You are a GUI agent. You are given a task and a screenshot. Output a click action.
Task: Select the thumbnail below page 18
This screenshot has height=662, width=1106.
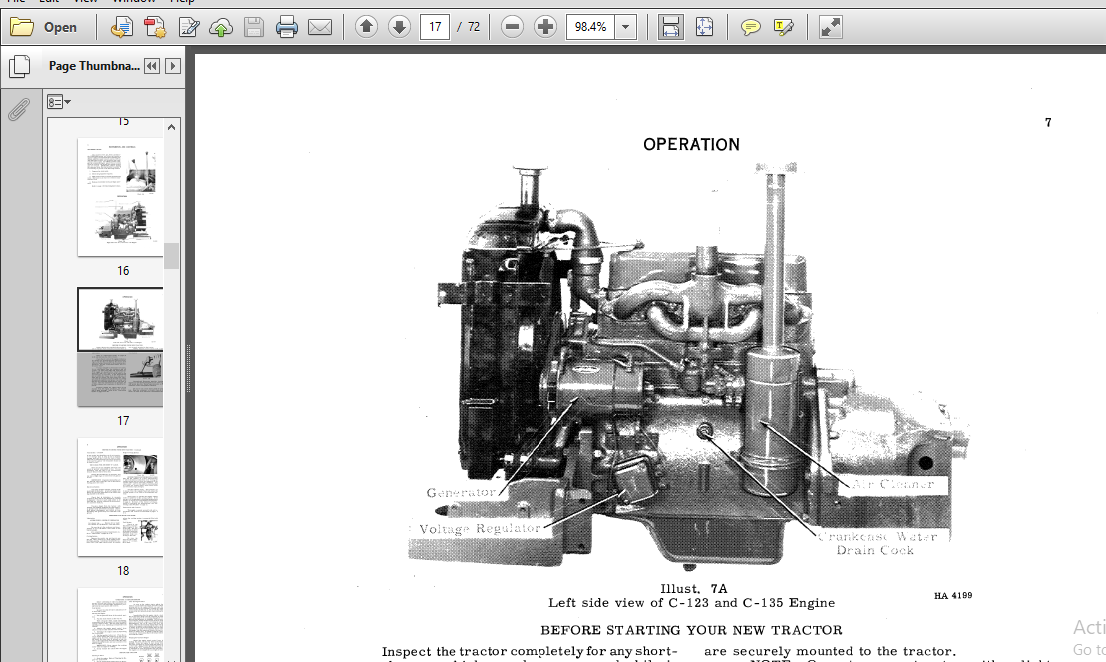120,625
